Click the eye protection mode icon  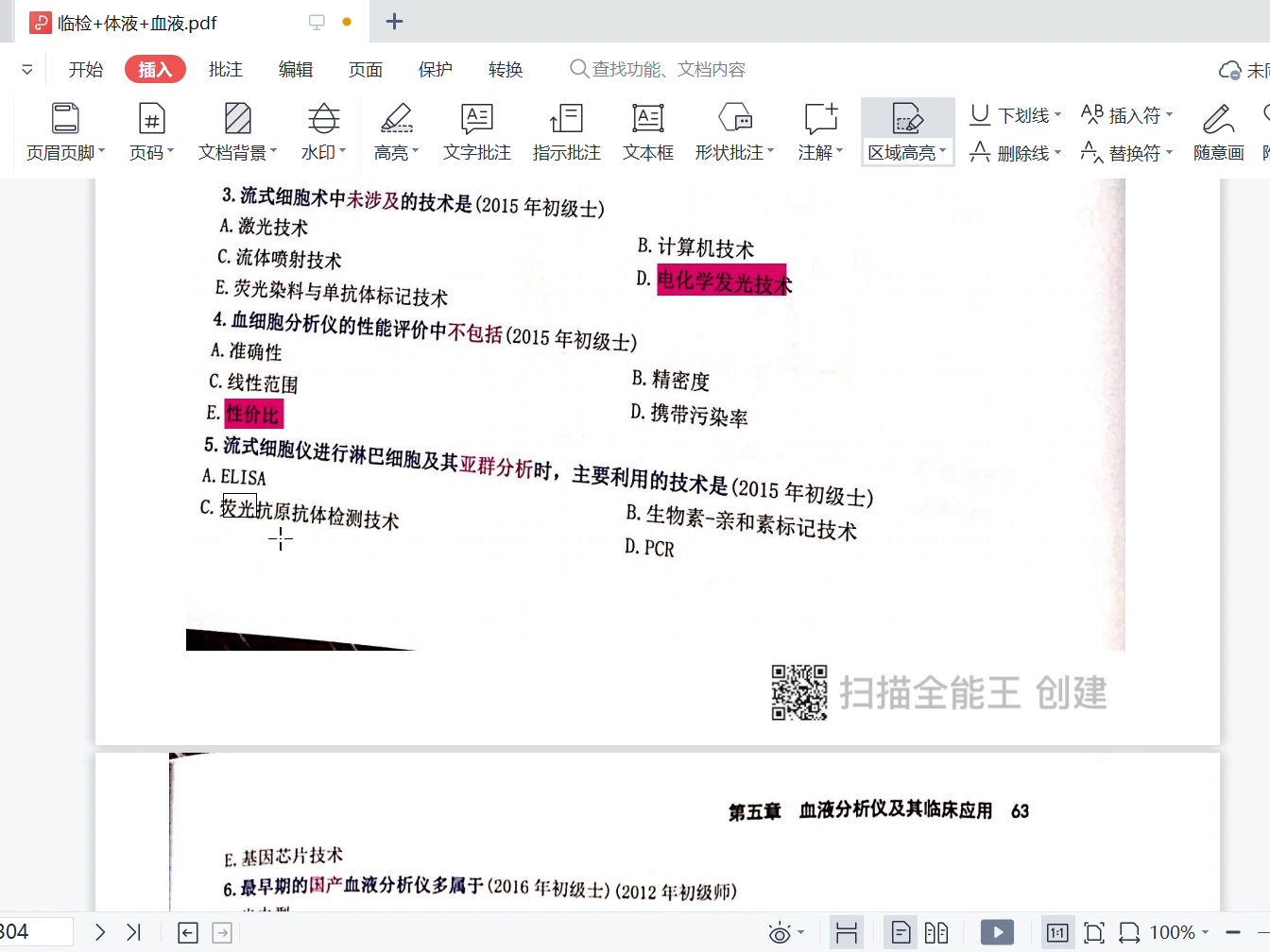(x=779, y=932)
